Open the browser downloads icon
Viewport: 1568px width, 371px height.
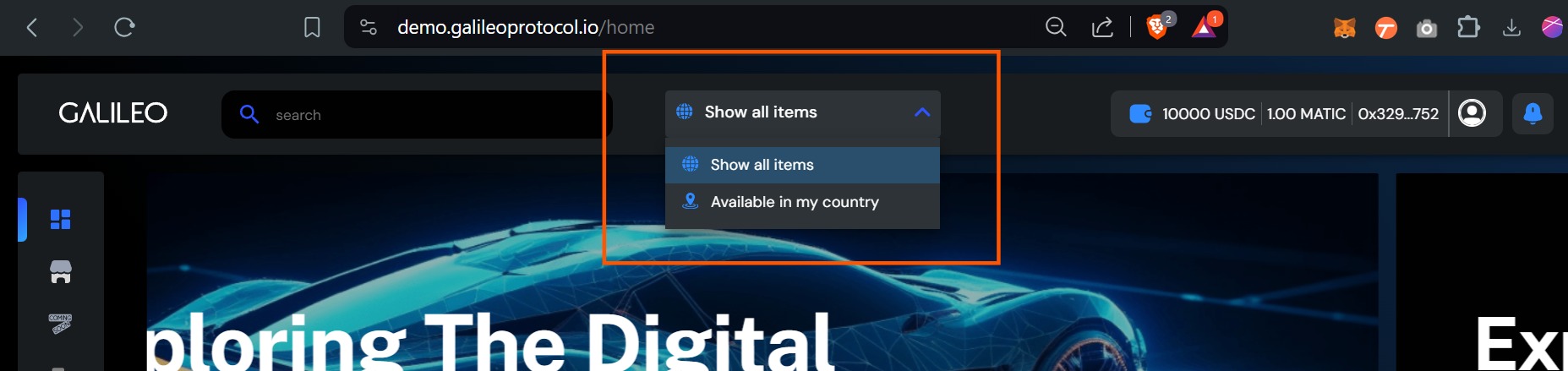(1511, 28)
